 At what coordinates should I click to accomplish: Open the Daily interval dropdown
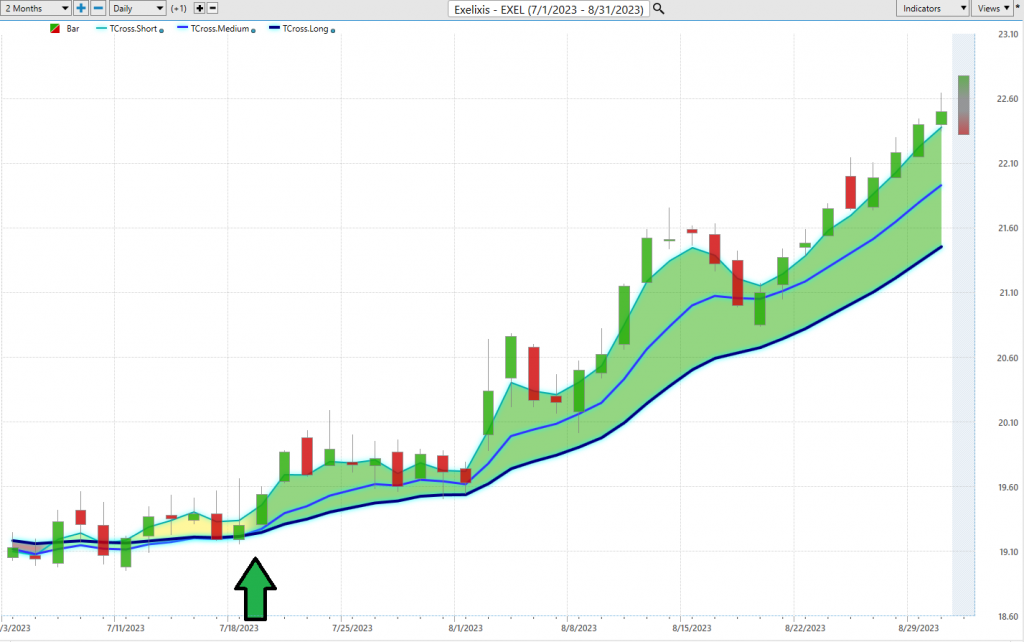click(137, 8)
